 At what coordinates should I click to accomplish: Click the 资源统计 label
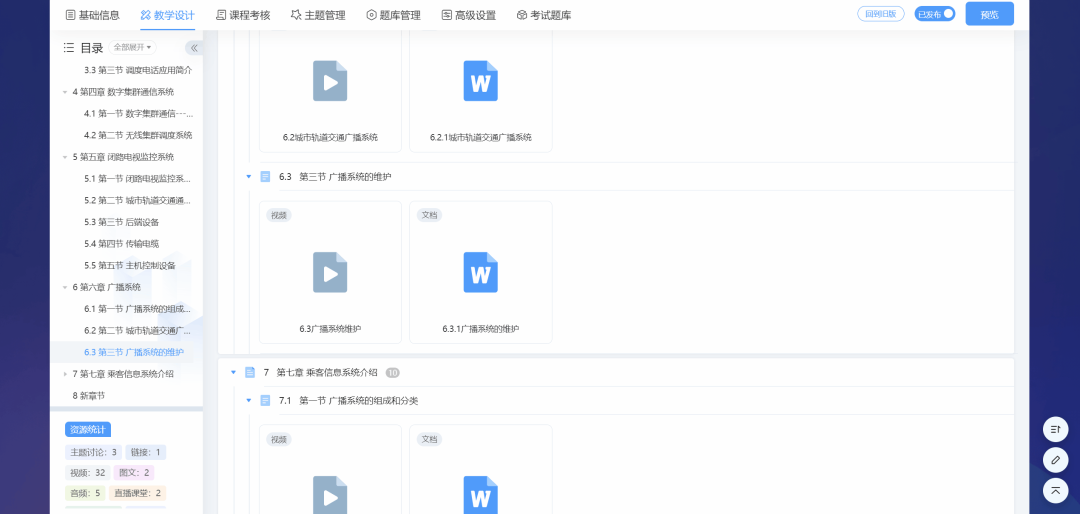(88, 429)
